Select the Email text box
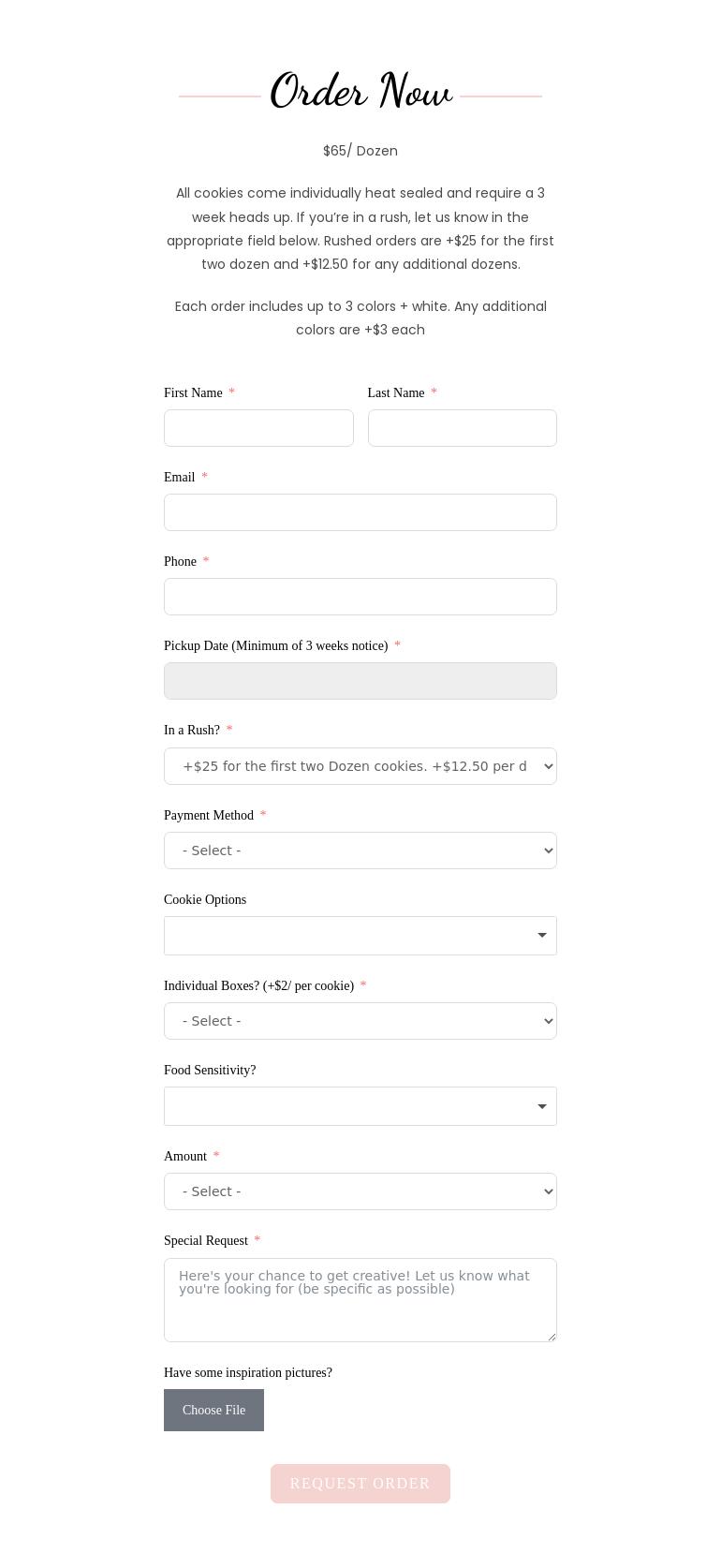 click(360, 512)
